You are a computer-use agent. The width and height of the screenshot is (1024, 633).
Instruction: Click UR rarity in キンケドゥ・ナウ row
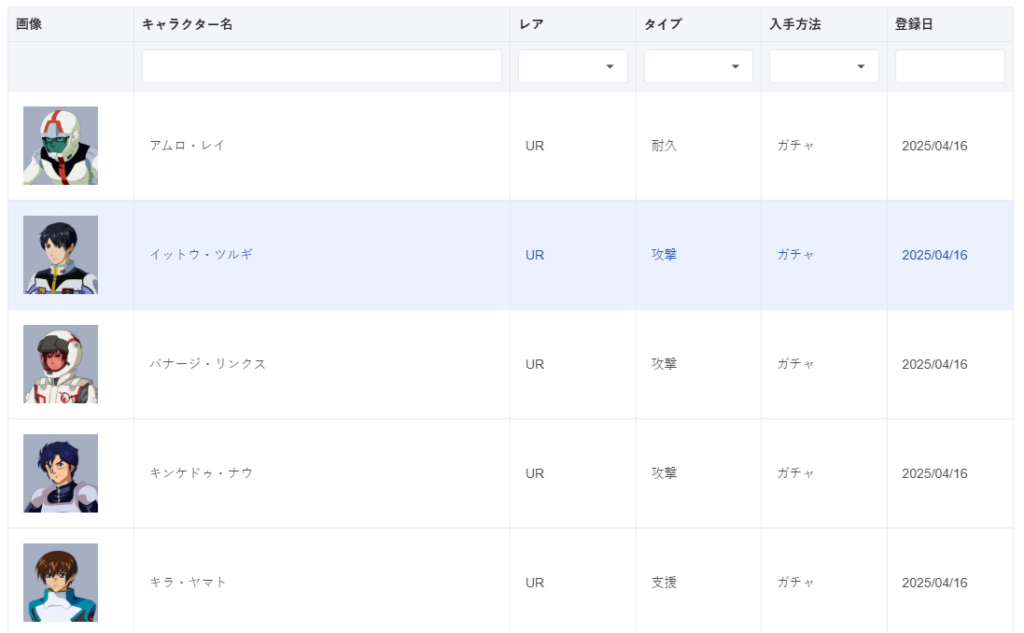535,473
